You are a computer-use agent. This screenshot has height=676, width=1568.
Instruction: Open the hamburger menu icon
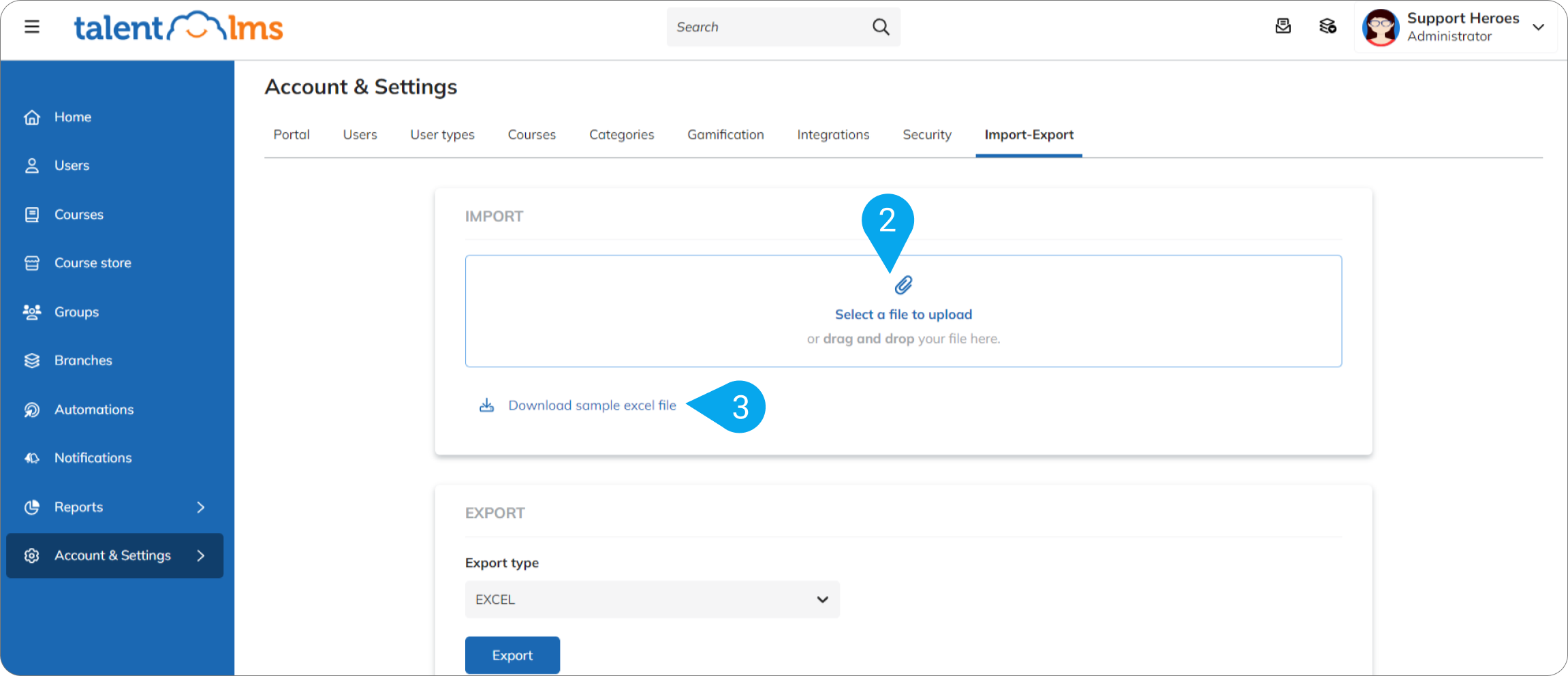tap(31, 27)
